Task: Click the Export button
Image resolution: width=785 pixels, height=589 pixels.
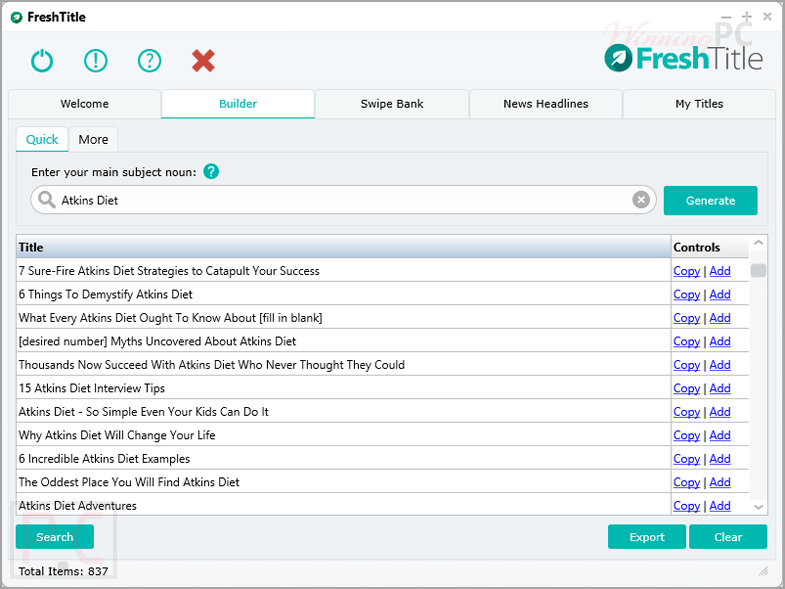Action: click(x=647, y=537)
